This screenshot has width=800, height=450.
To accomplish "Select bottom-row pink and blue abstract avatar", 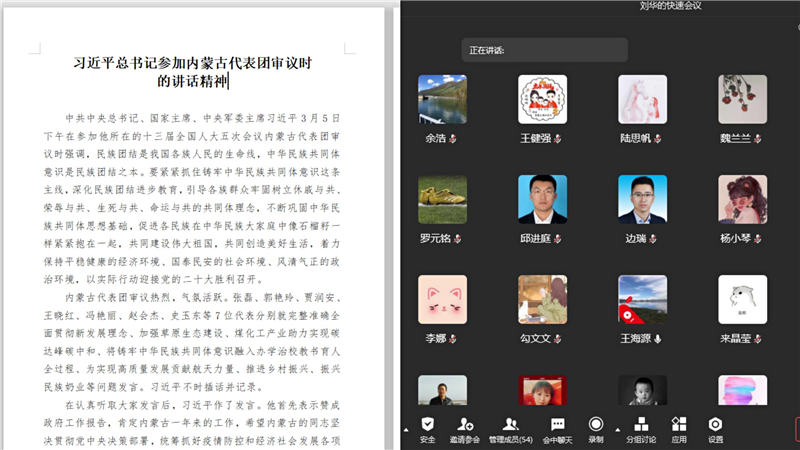I will tap(742, 390).
